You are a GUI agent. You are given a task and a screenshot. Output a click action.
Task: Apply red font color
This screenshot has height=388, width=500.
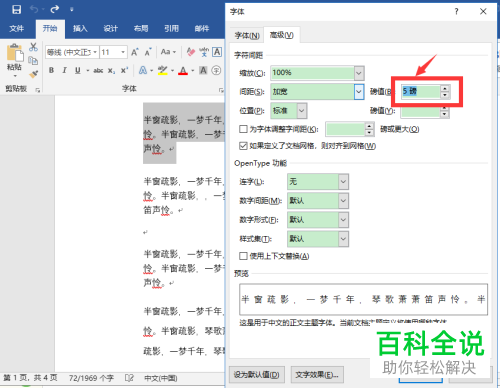point(183,70)
